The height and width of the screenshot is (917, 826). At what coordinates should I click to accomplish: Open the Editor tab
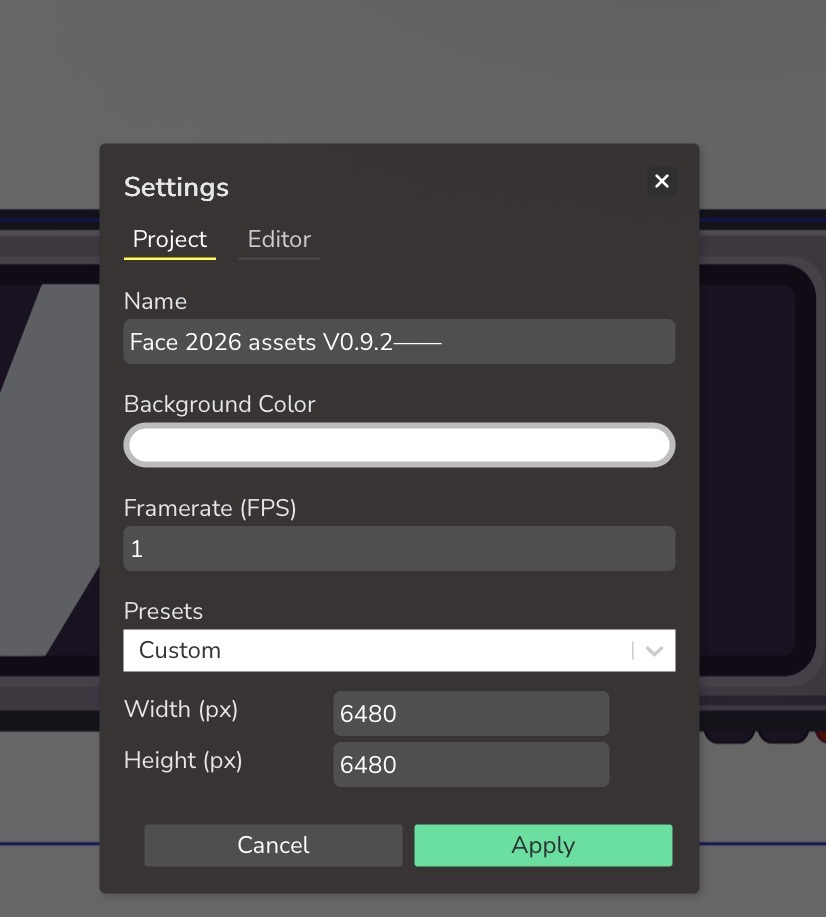[279, 240]
